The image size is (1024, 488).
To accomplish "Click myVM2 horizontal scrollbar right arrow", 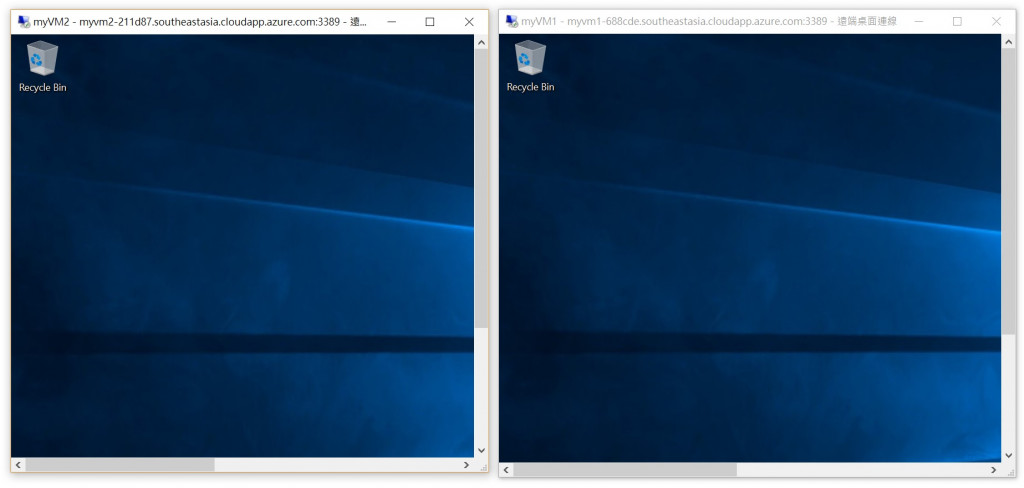I will point(466,464).
